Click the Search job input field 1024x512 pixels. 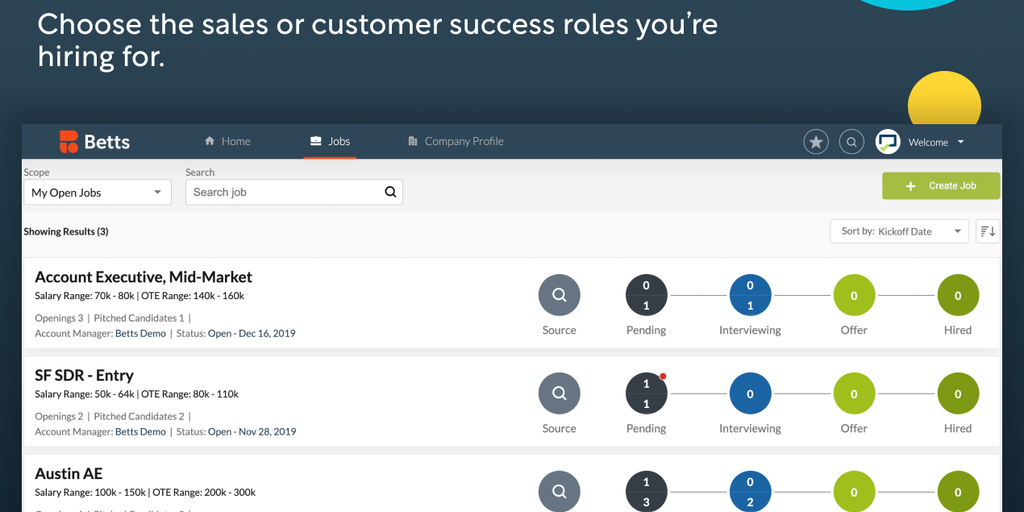[286, 193]
